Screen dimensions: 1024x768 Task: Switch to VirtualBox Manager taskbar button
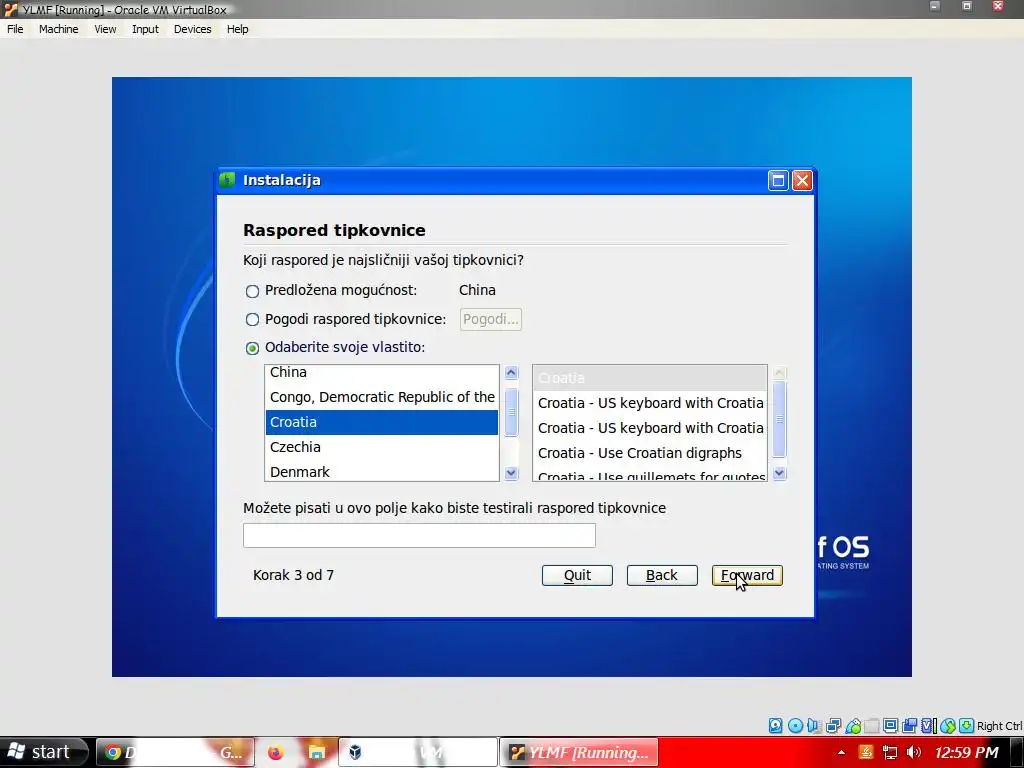click(418, 752)
